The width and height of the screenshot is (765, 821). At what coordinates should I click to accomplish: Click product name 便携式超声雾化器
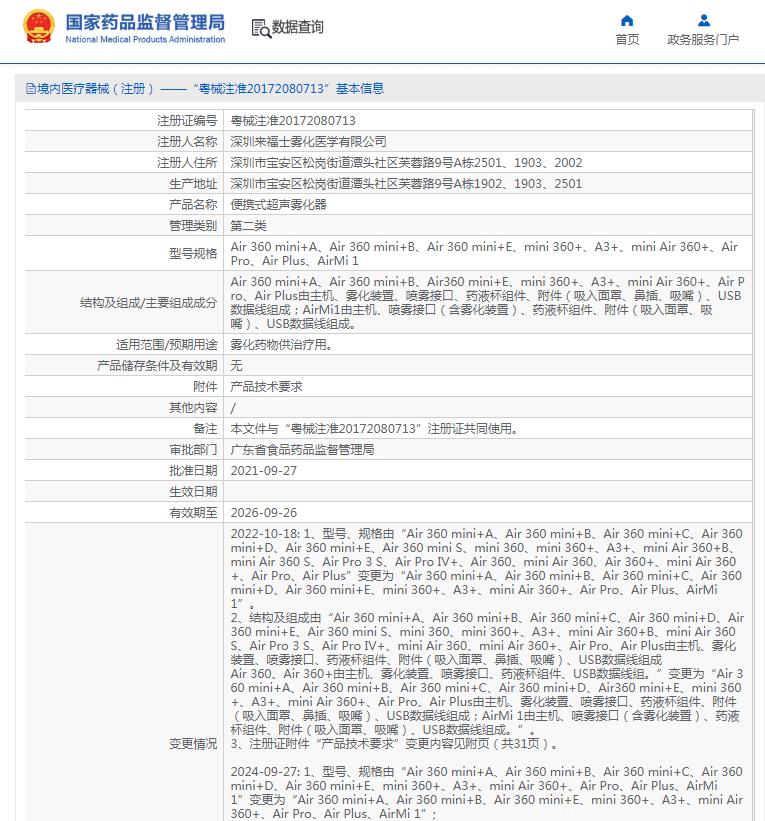point(279,205)
